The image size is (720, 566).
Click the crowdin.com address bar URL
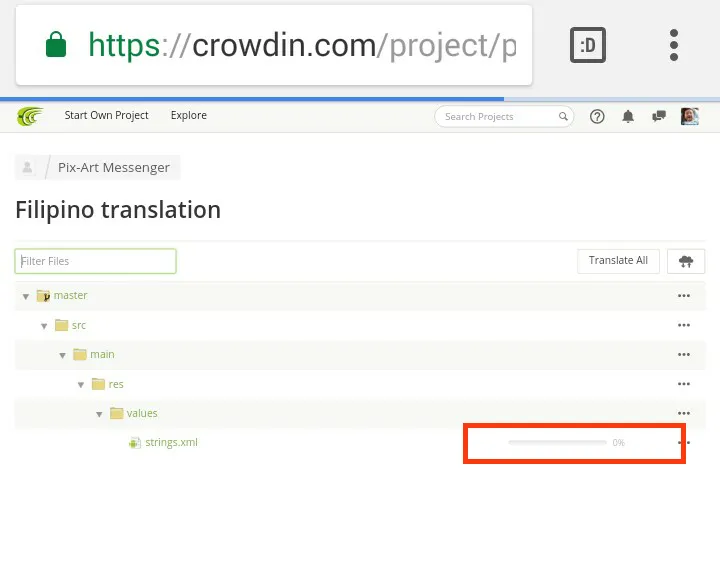coord(302,45)
